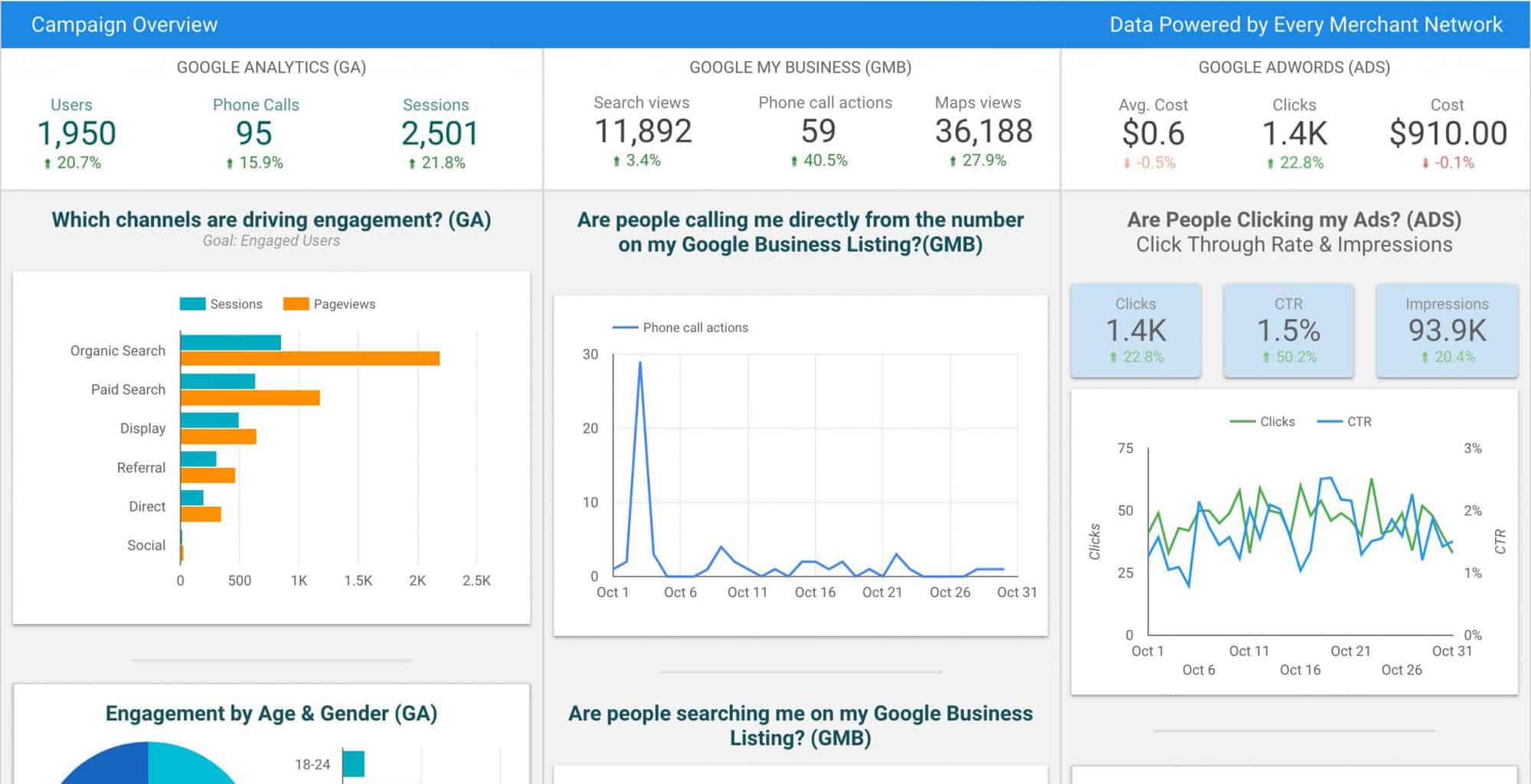Click Click Through Rate & Impressions subtitle
Screen dimensions: 1531x784
point(1294,245)
